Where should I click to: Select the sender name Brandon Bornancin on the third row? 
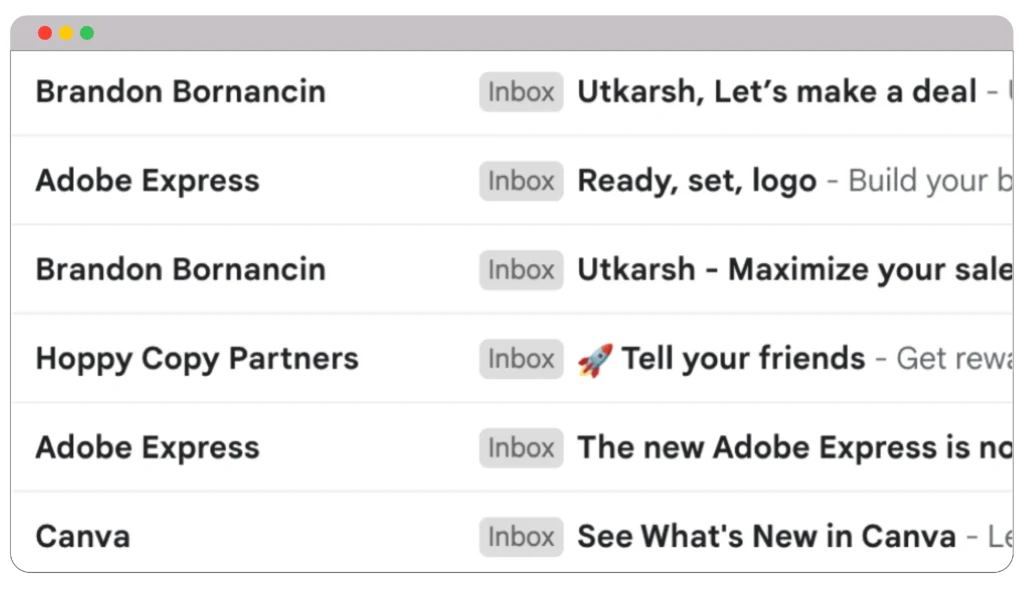pos(180,269)
